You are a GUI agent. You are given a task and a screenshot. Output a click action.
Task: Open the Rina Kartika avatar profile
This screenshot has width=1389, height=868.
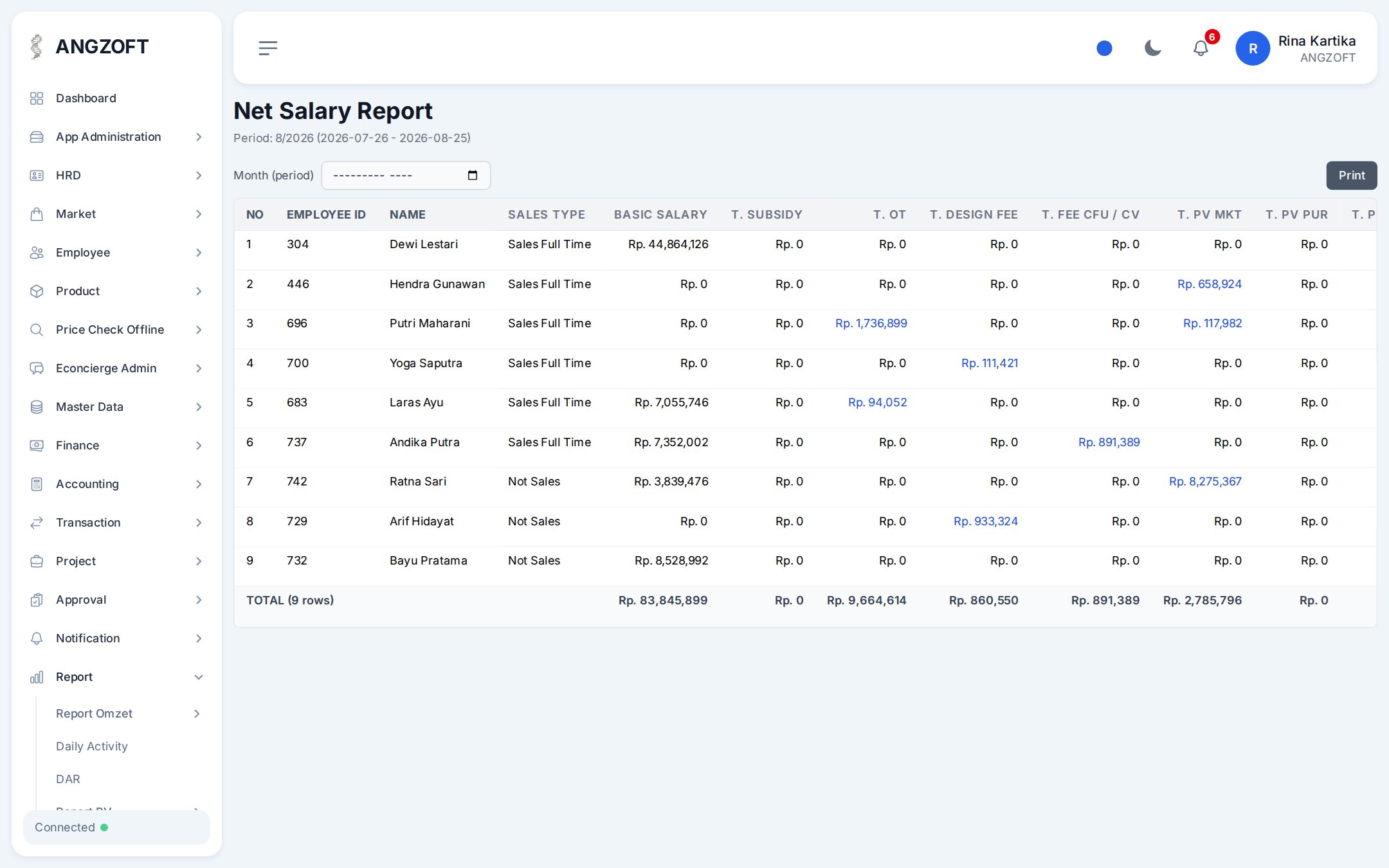click(x=1252, y=48)
